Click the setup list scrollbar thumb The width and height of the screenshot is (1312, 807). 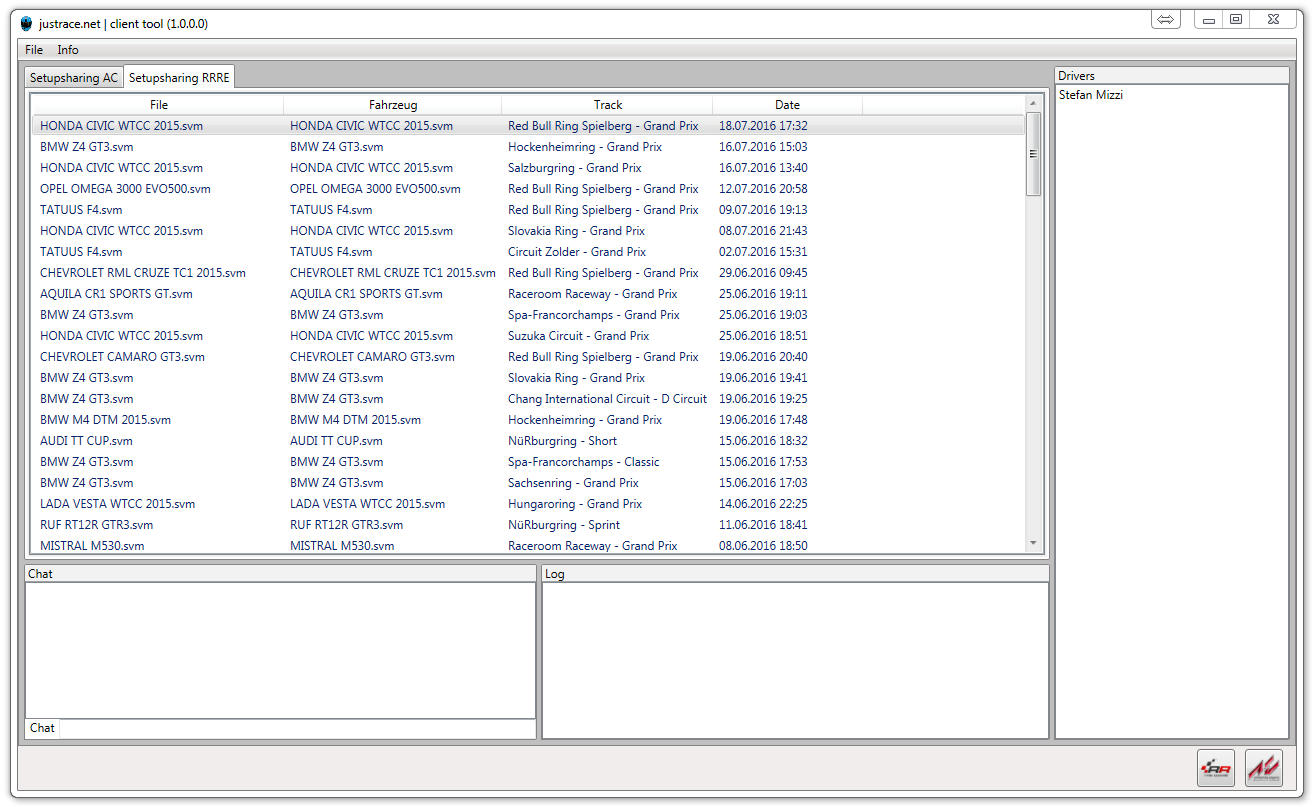point(1033,153)
